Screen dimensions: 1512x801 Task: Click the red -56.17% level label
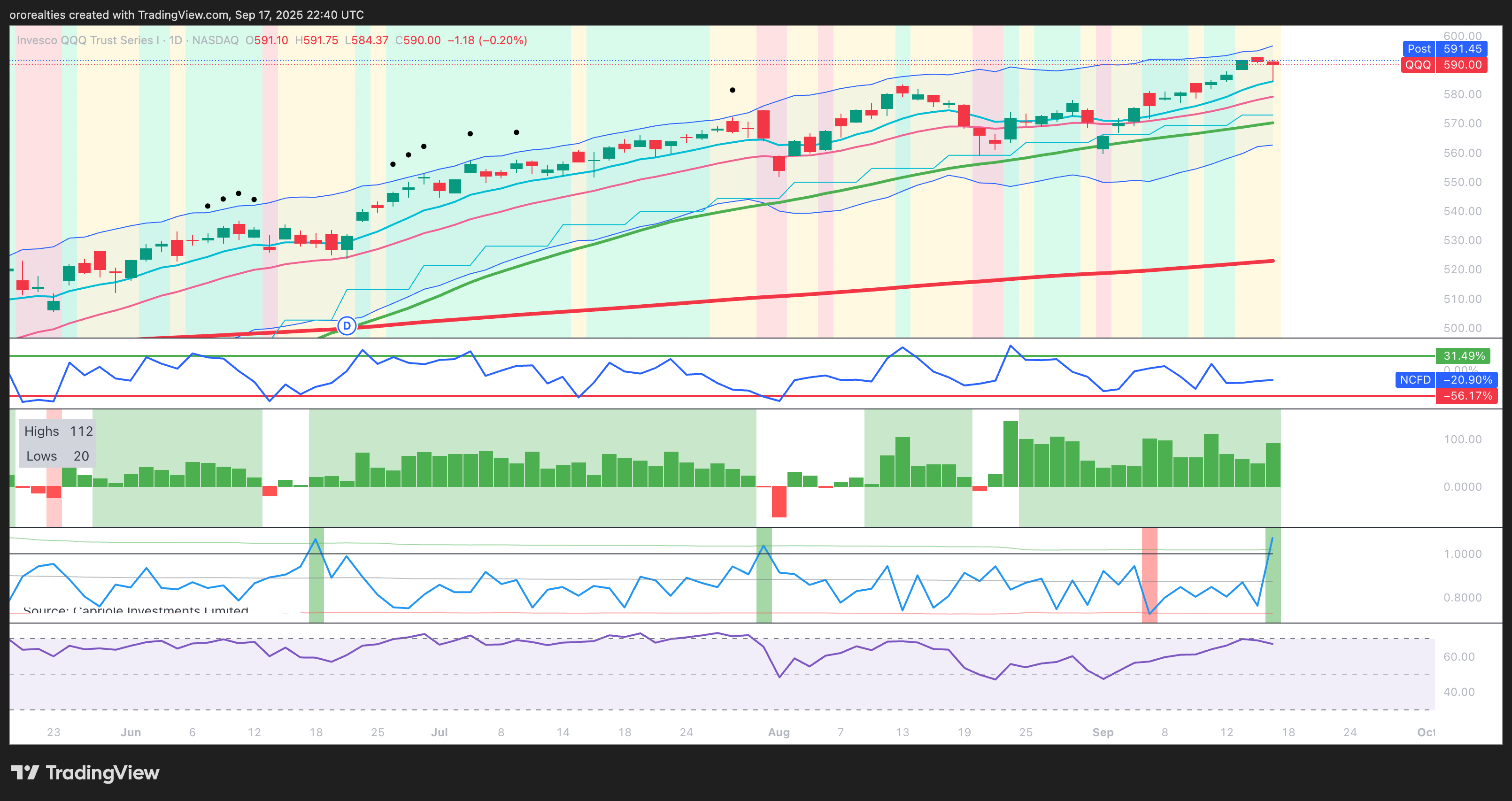[1467, 396]
